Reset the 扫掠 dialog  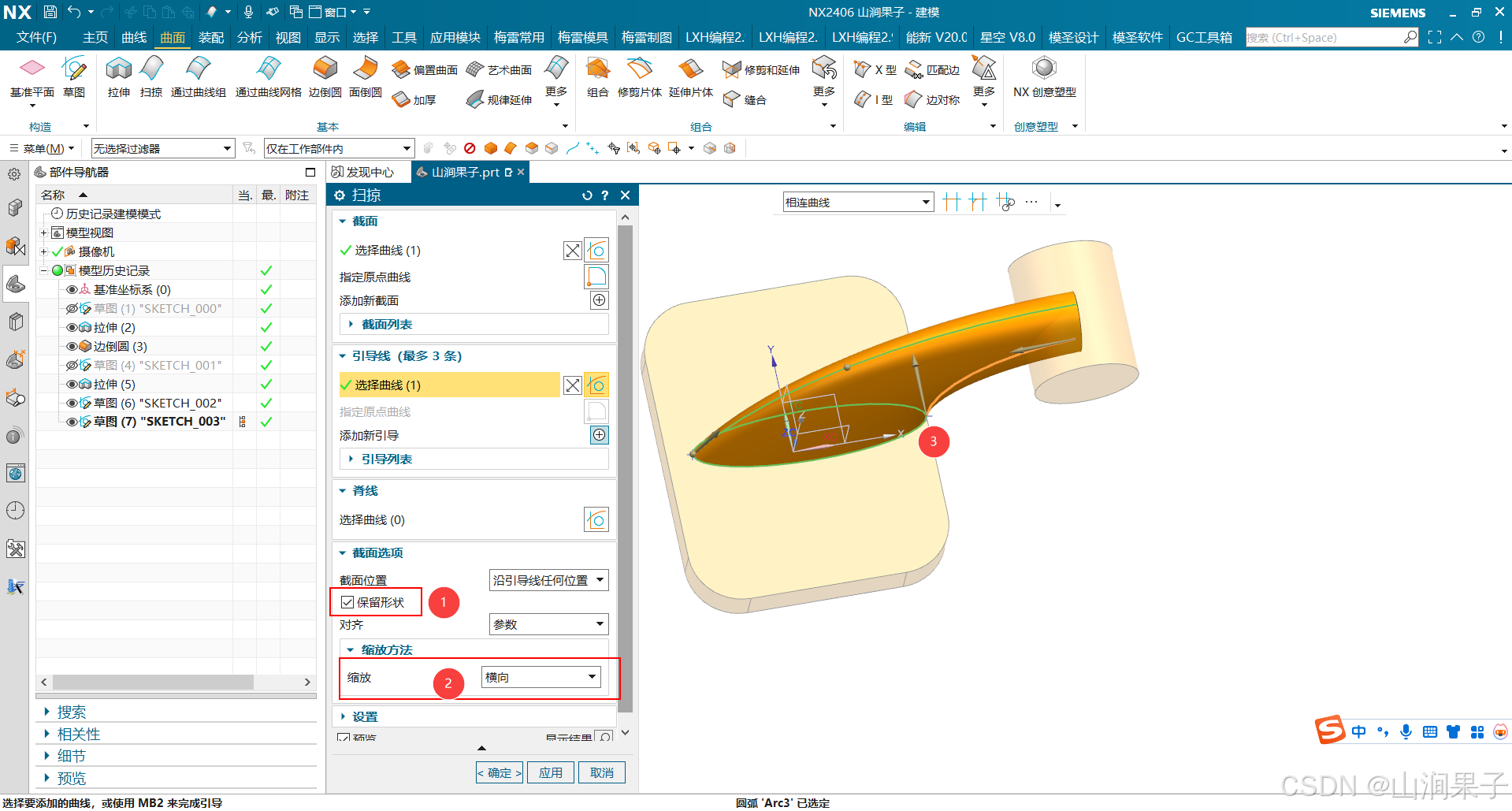click(x=587, y=195)
